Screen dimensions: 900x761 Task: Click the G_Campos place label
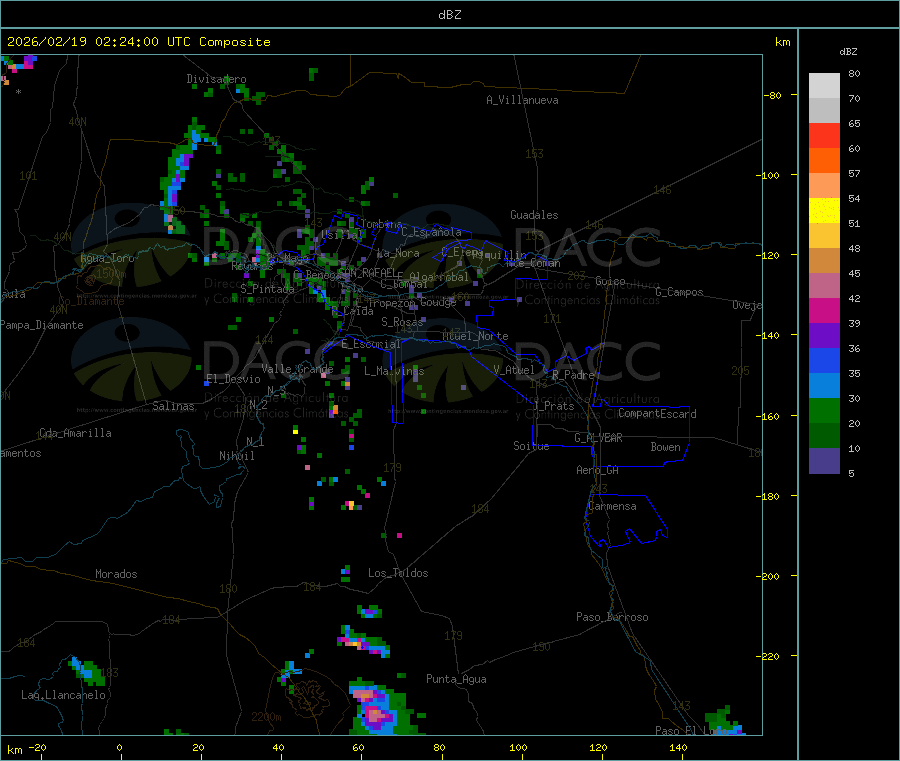click(679, 292)
